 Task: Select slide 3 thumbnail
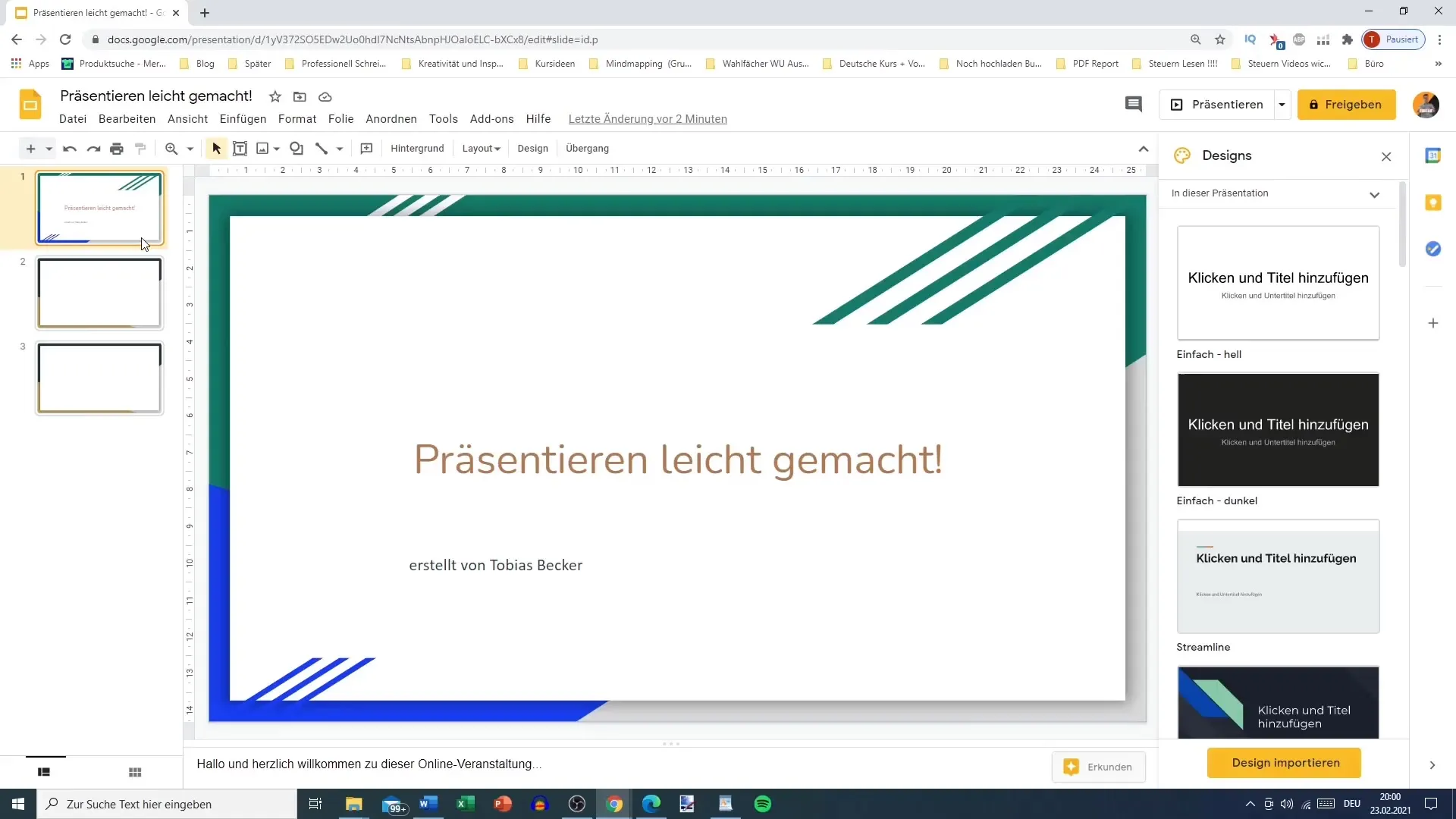pos(99,378)
